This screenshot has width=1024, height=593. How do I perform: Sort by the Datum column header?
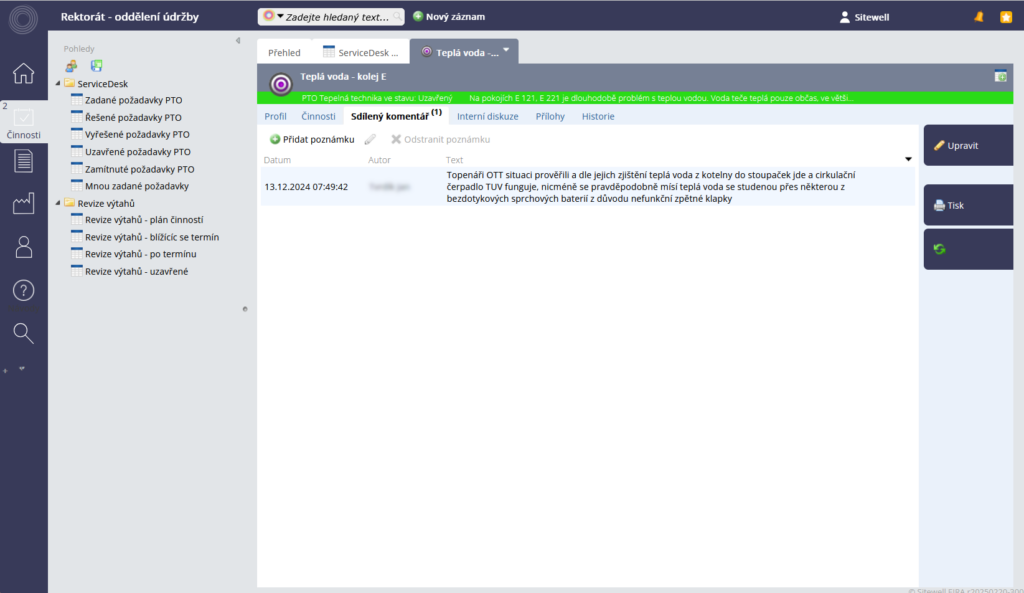[278, 160]
